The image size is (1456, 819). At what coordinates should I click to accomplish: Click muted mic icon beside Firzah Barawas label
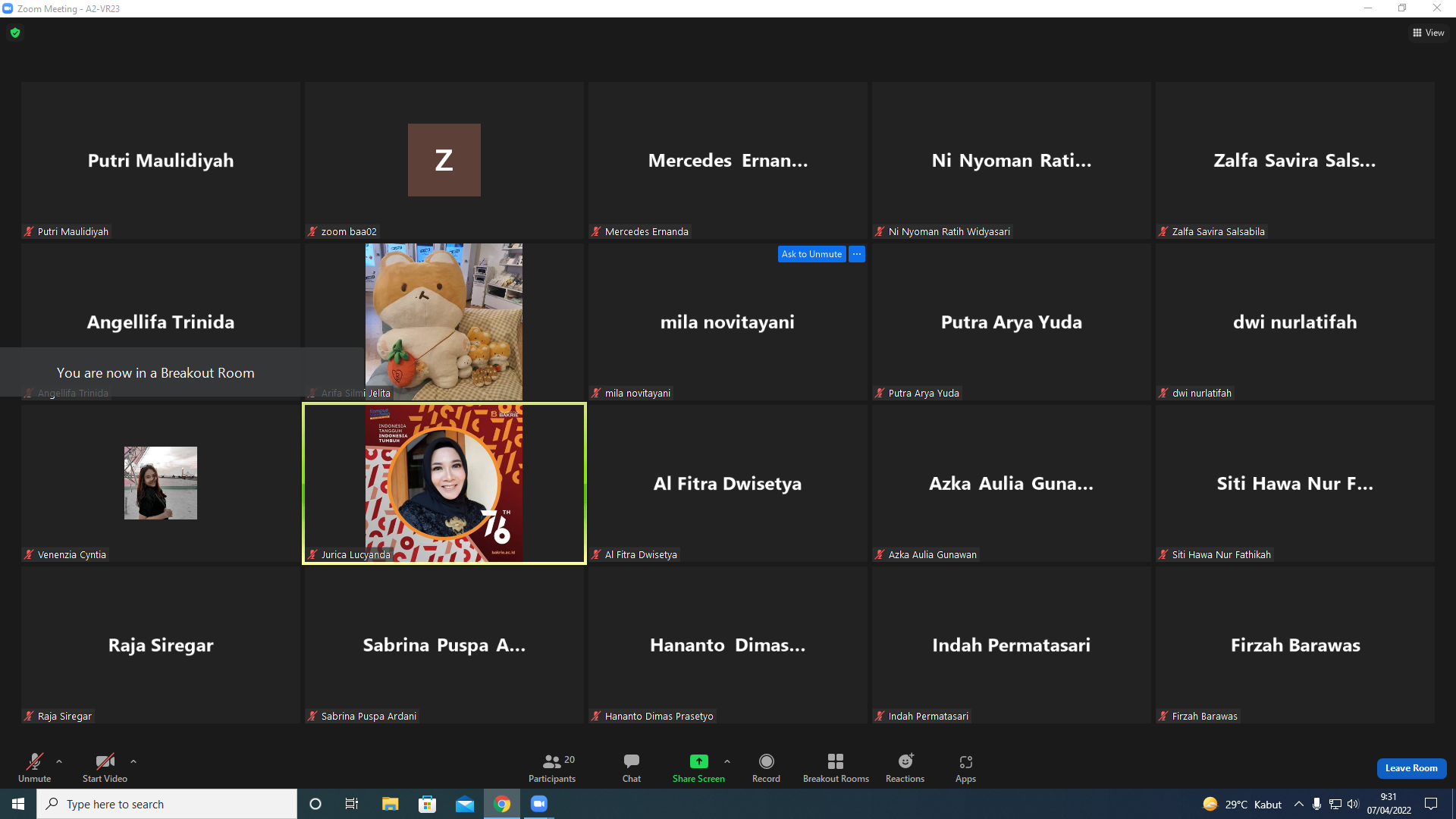tap(1163, 717)
